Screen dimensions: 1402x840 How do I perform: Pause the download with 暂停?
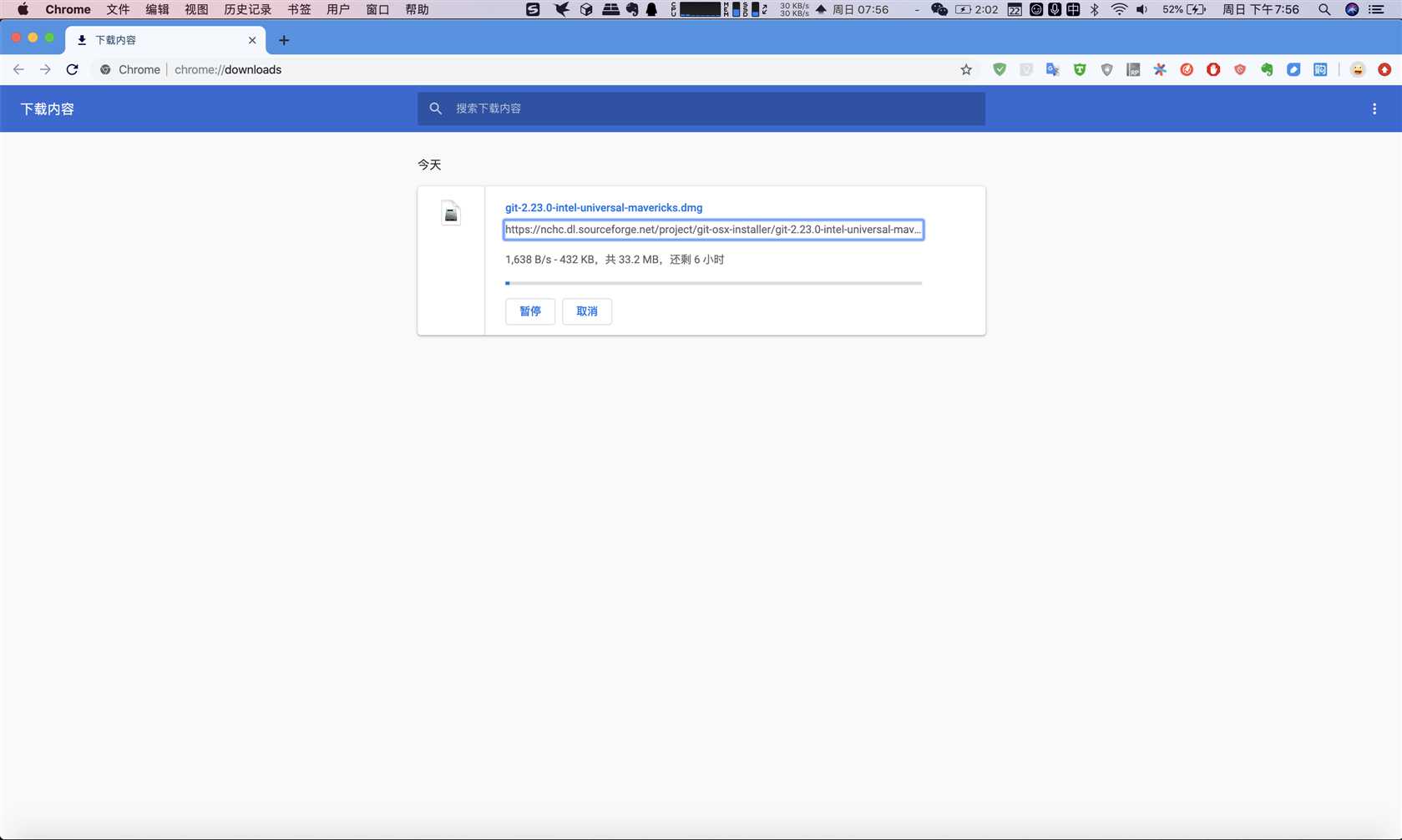(530, 311)
